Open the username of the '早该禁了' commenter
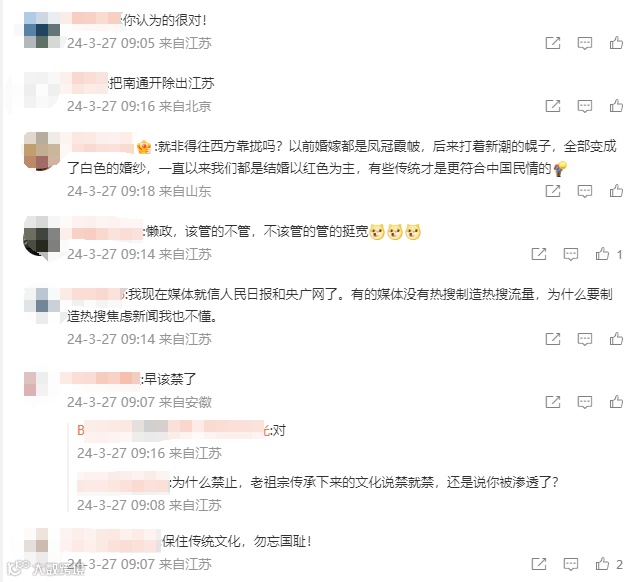The image size is (636, 582). click(x=100, y=378)
